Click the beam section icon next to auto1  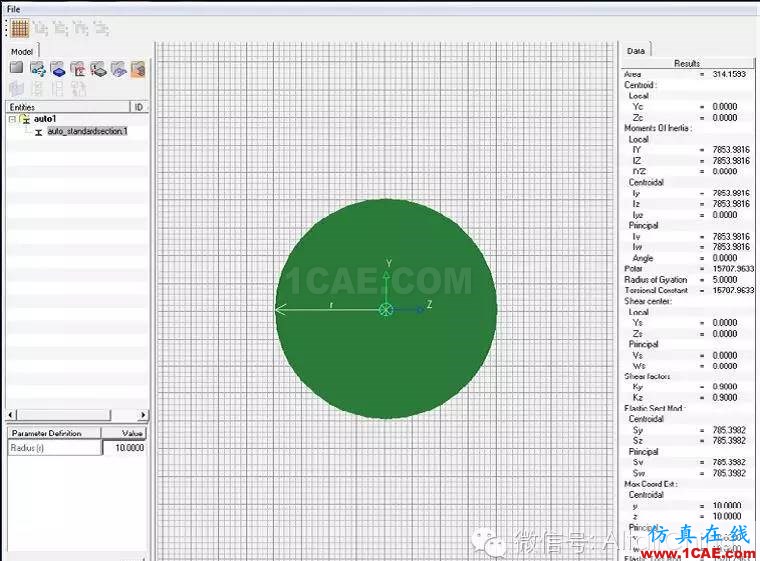[25, 119]
